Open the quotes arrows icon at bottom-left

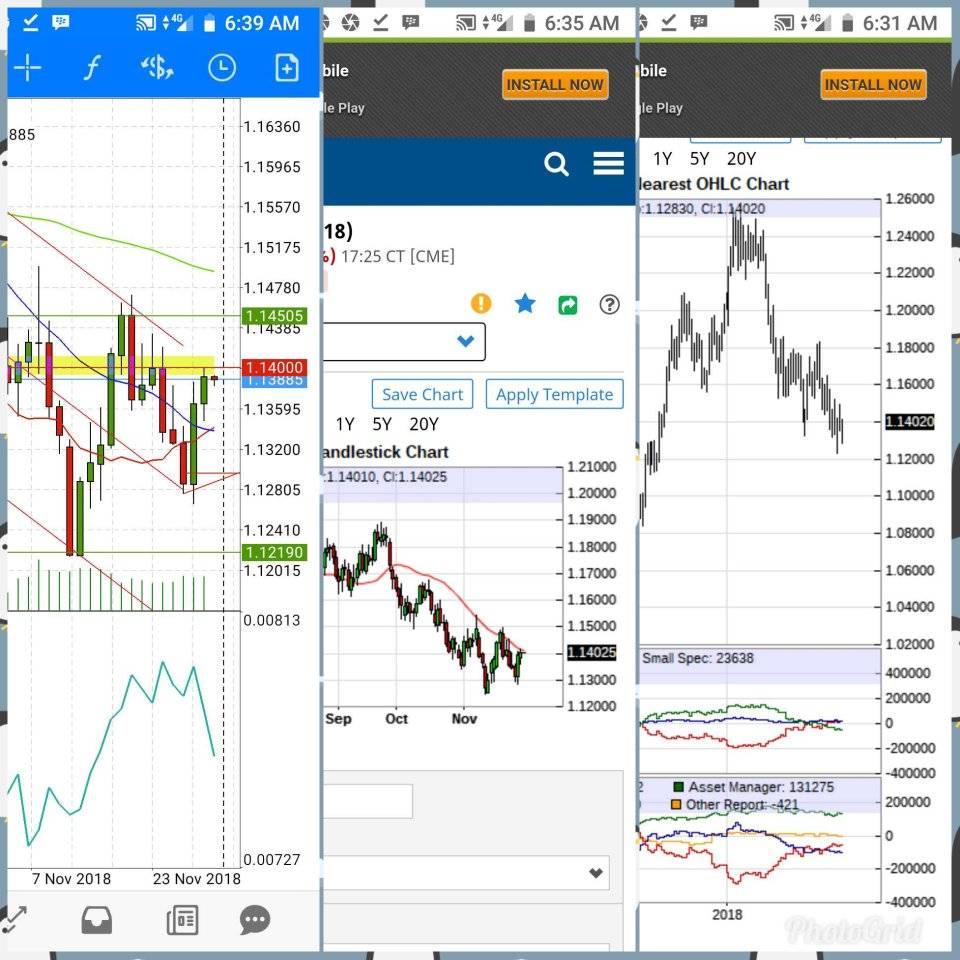(15, 920)
